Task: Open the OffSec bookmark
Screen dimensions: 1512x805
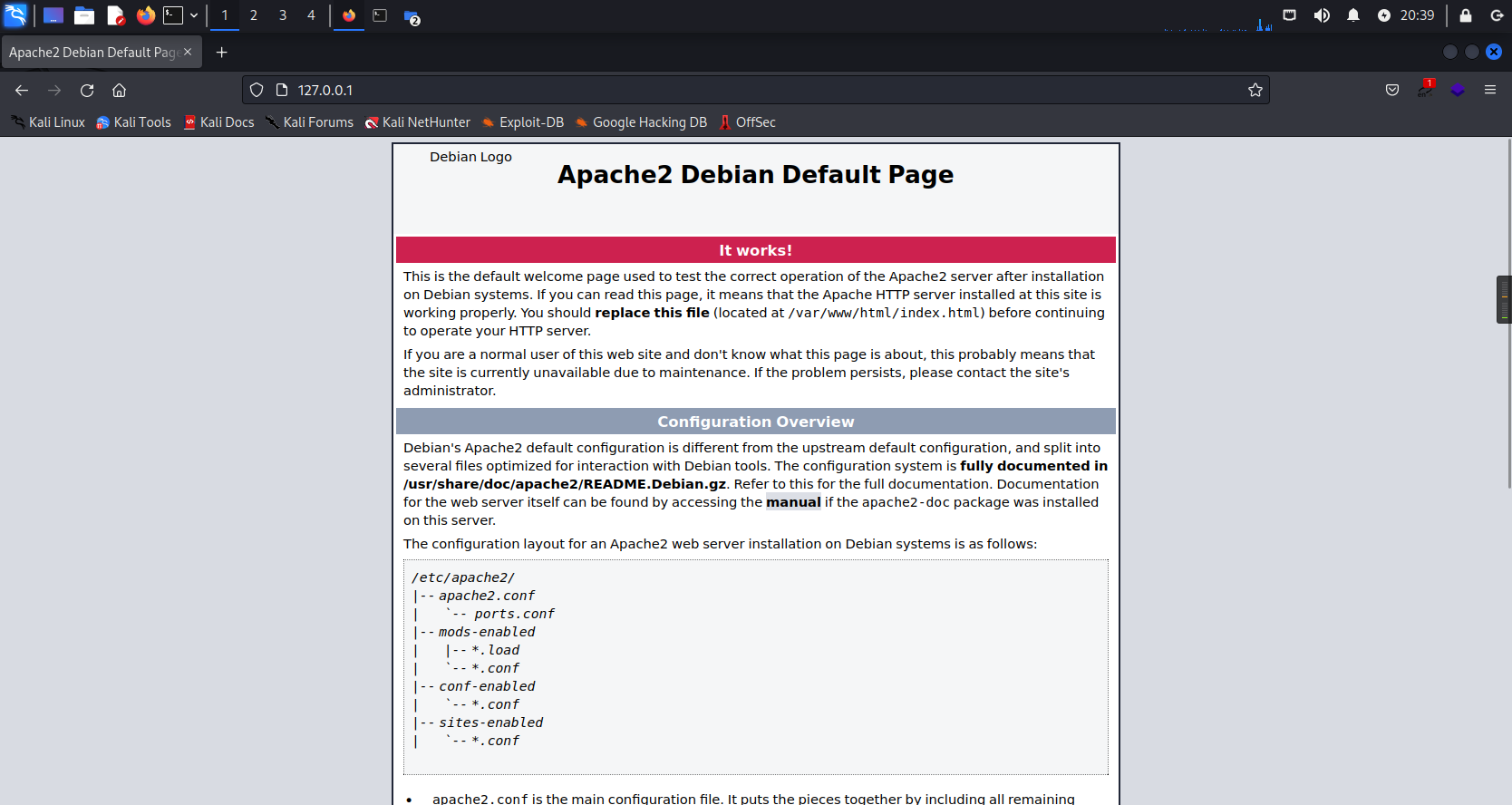Action: pyautogui.click(x=748, y=122)
